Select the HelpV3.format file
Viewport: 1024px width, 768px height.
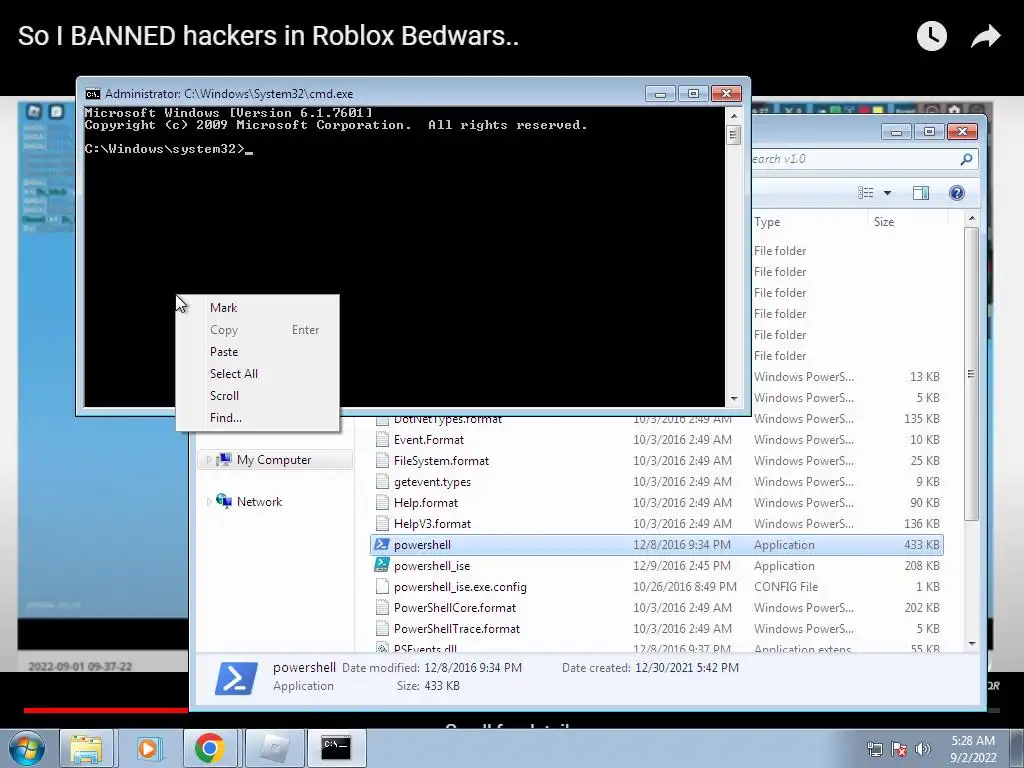432,524
